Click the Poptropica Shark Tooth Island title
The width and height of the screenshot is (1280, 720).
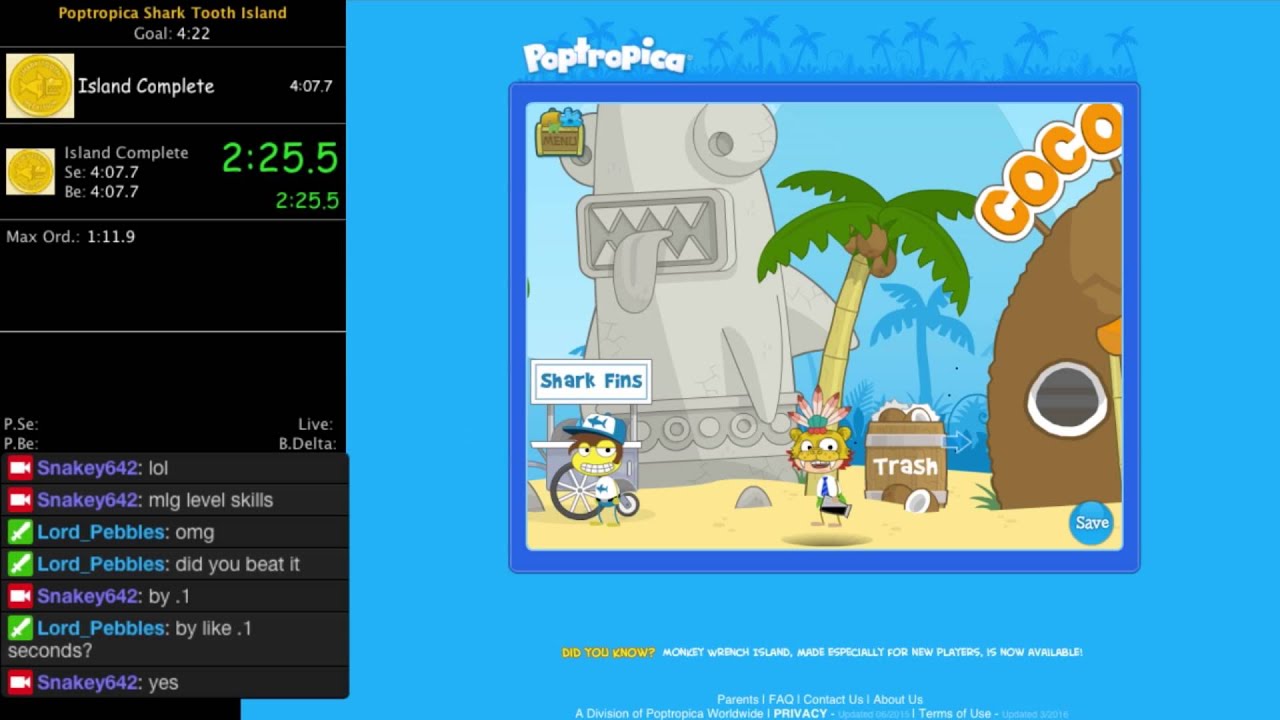172,13
